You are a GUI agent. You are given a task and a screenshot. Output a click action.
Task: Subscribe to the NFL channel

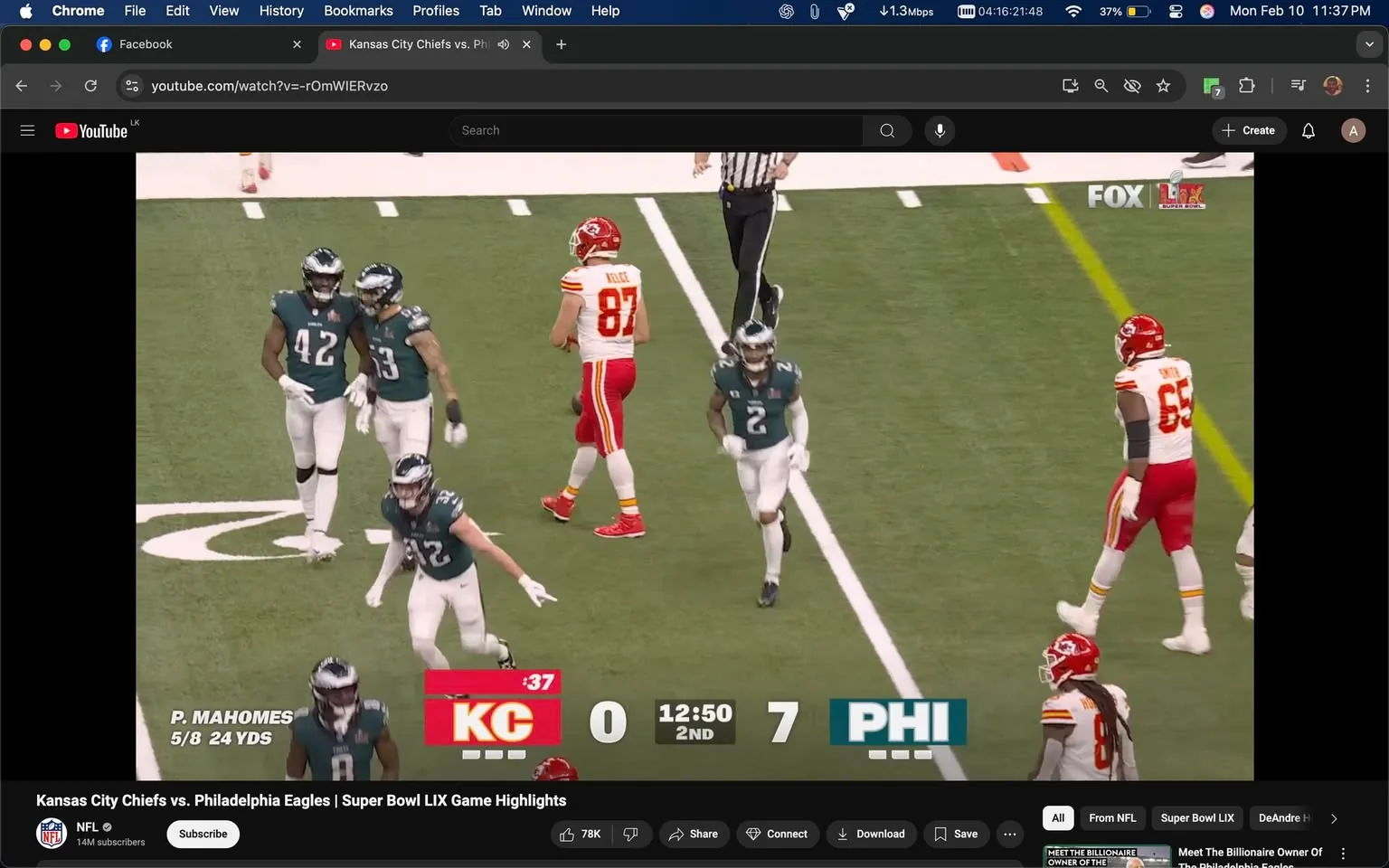(x=202, y=834)
